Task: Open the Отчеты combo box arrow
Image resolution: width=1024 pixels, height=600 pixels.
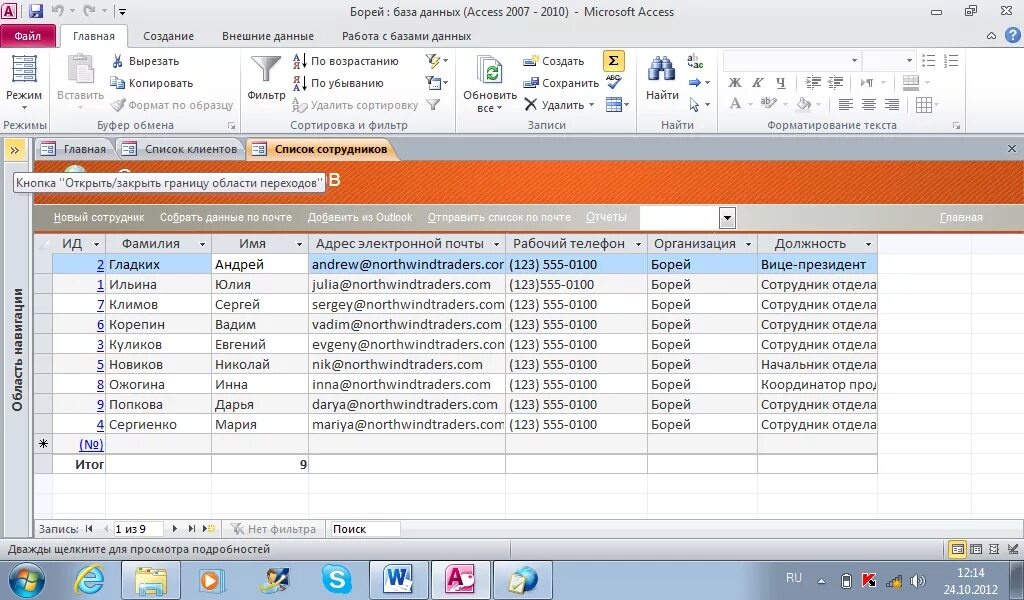Action: (728, 217)
